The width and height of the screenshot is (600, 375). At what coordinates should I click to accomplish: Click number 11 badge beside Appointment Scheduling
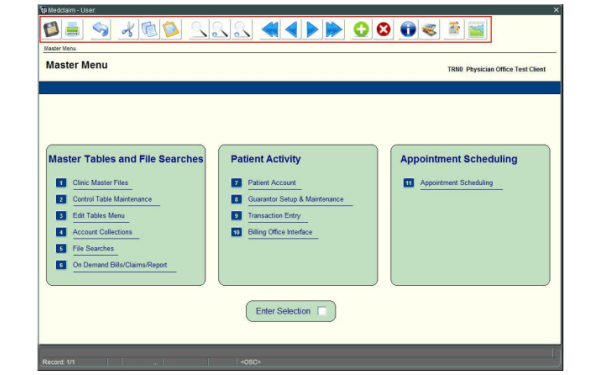coord(409,183)
